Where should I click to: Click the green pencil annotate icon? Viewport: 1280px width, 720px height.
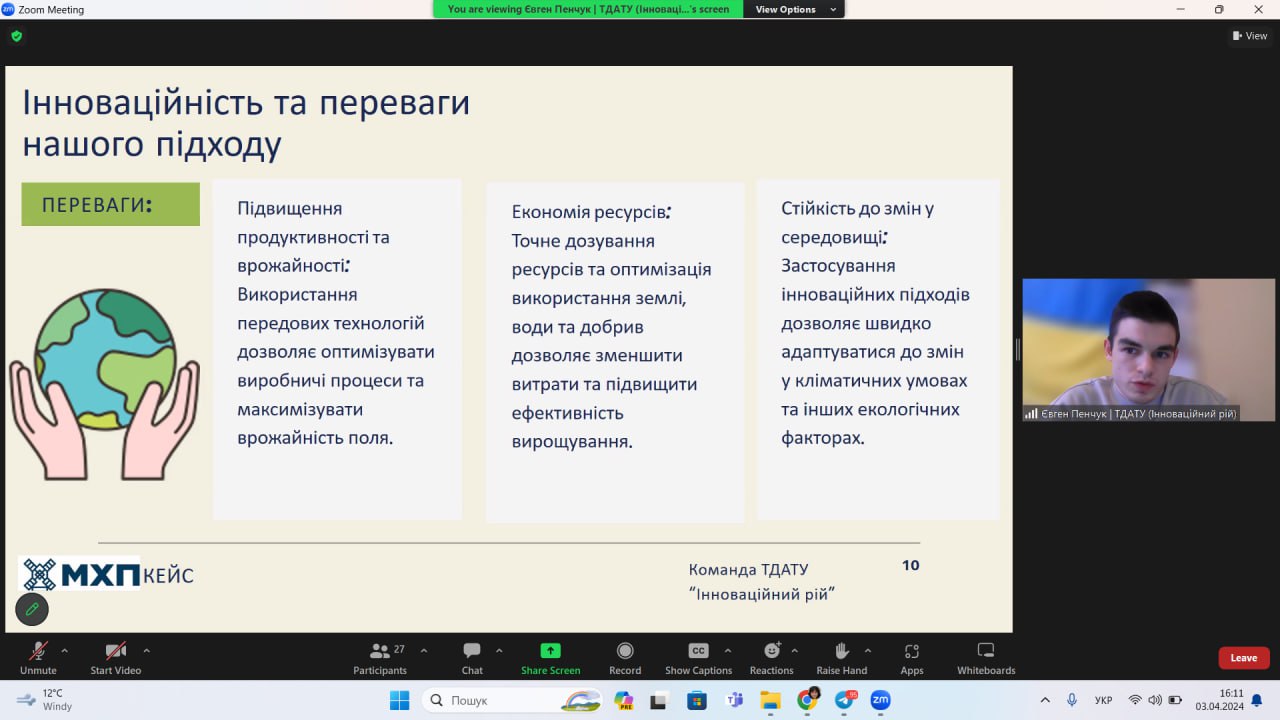click(32, 608)
